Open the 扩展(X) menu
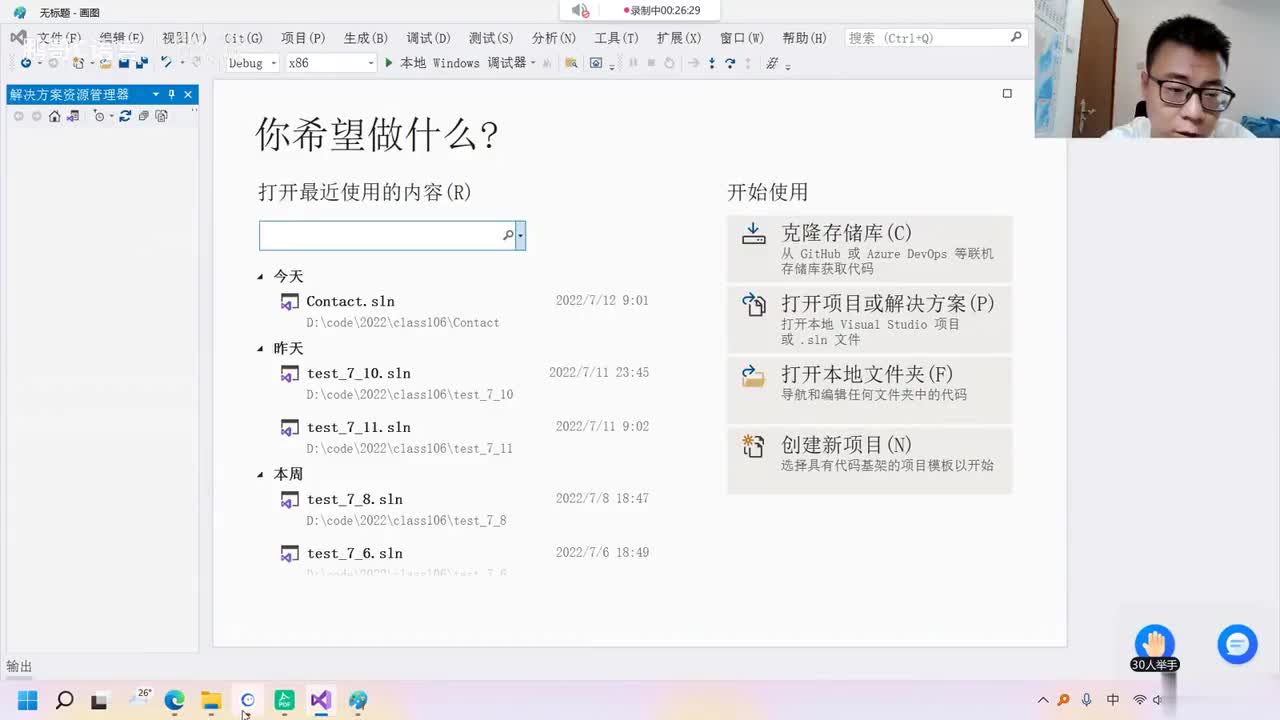The width and height of the screenshot is (1280, 720). tap(679, 38)
